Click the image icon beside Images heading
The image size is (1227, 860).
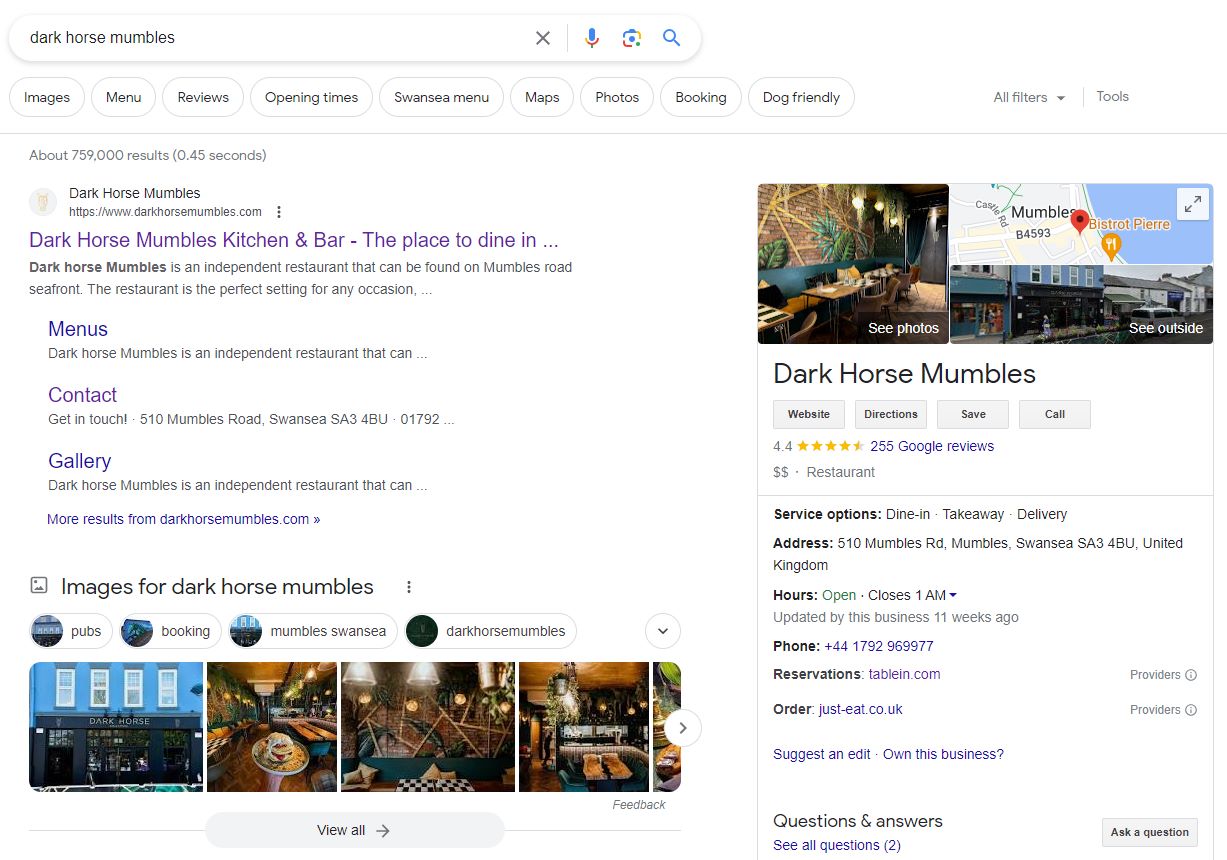pyautogui.click(x=39, y=586)
